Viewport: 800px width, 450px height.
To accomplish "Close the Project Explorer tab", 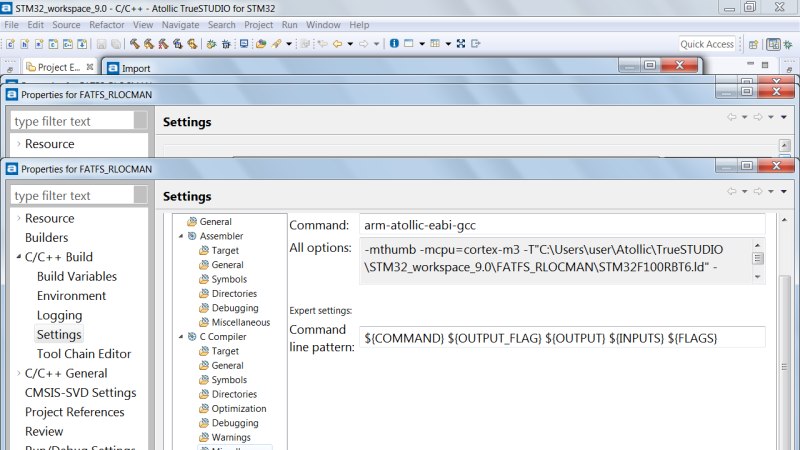I will [90, 67].
